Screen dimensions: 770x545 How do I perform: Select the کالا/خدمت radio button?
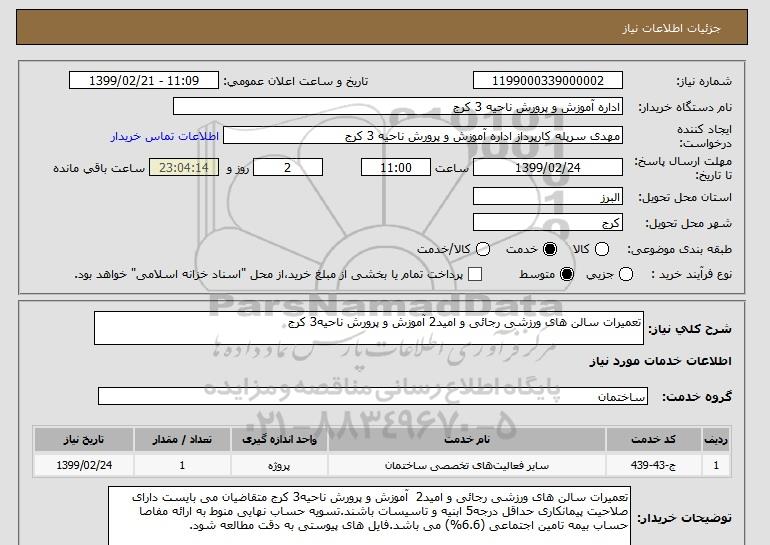483,249
